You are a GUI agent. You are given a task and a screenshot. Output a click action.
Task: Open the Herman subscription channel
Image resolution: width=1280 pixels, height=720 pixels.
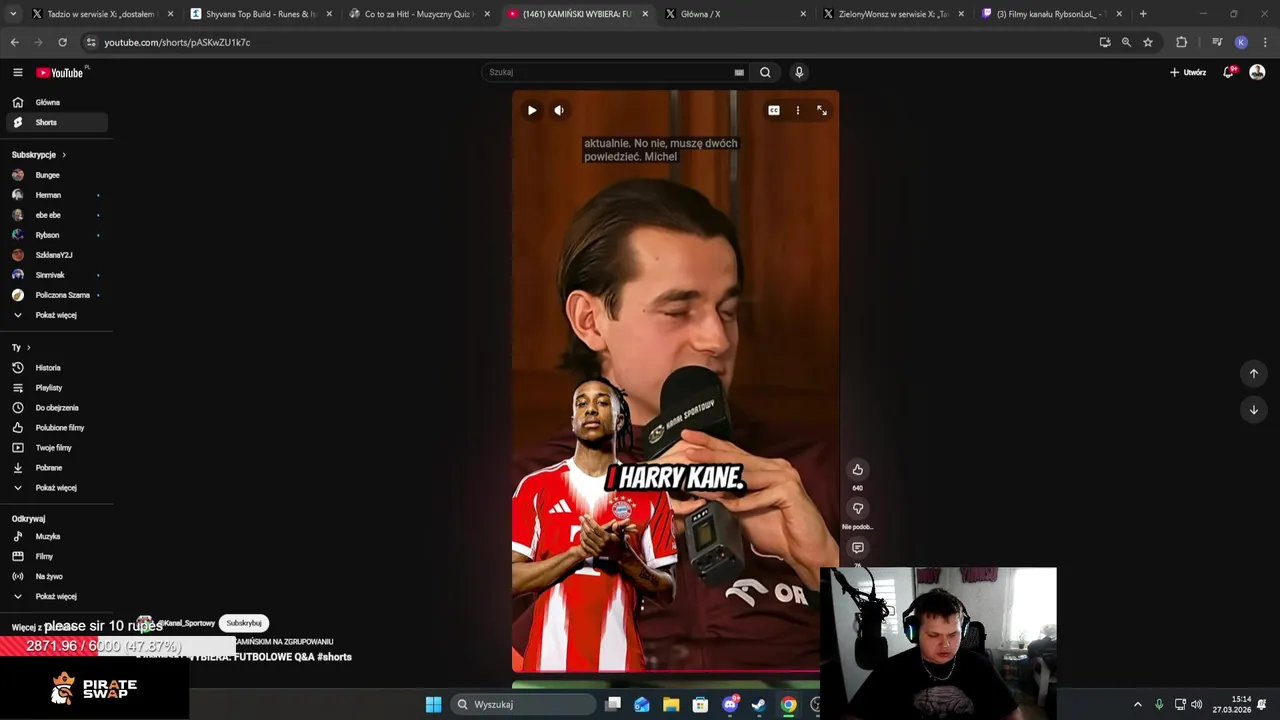pos(56,195)
